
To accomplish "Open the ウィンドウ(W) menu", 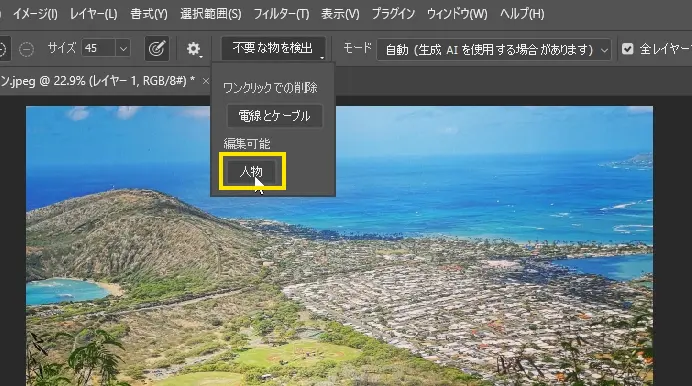I will (457, 14).
